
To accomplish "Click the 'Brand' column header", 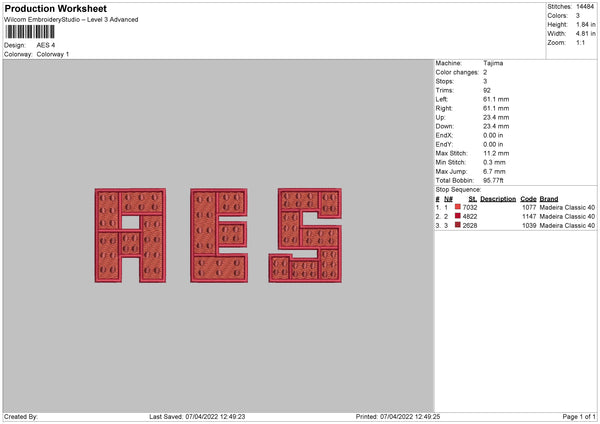I will 549,199.
